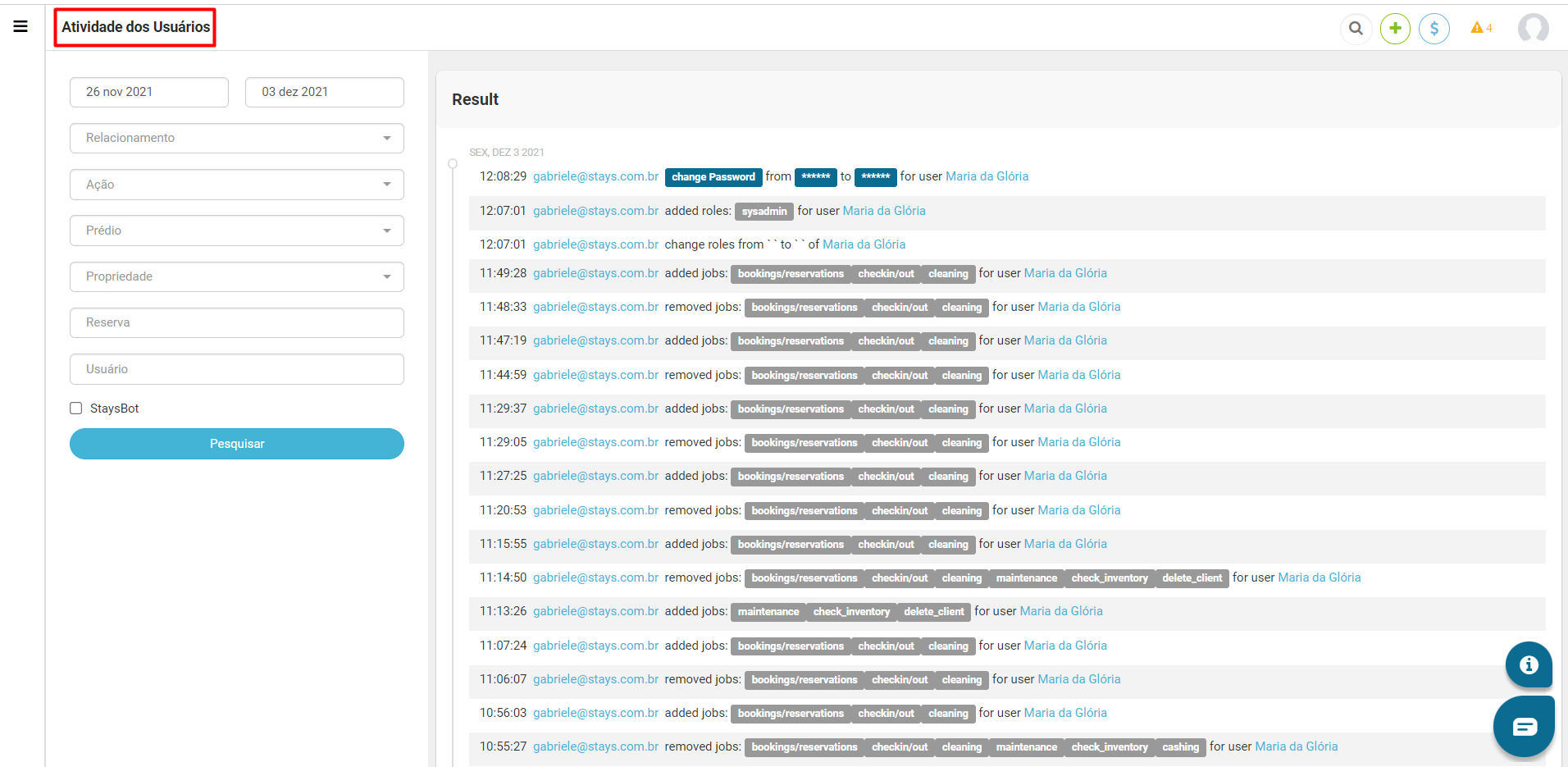Click first masked password tag after 'from'
Image resolution: width=1568 pixels, height=767 pixels.
pos(816,177)
